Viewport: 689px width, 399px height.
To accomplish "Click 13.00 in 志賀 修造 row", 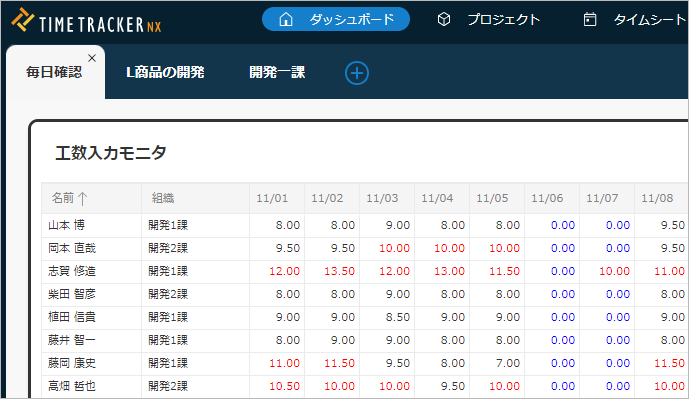I will tap(449, 271).
